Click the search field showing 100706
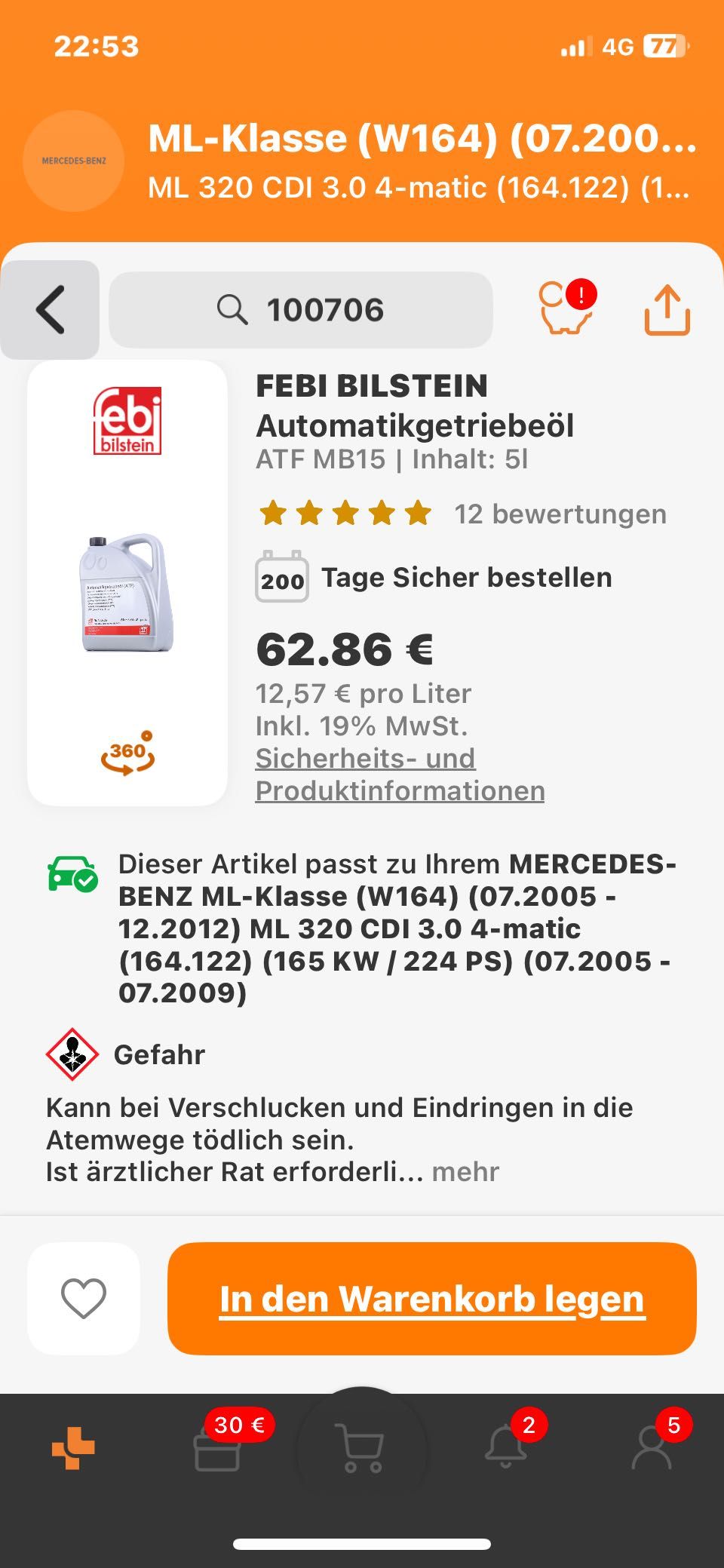Screen dimensions: 724x1568 click(301, 310)
